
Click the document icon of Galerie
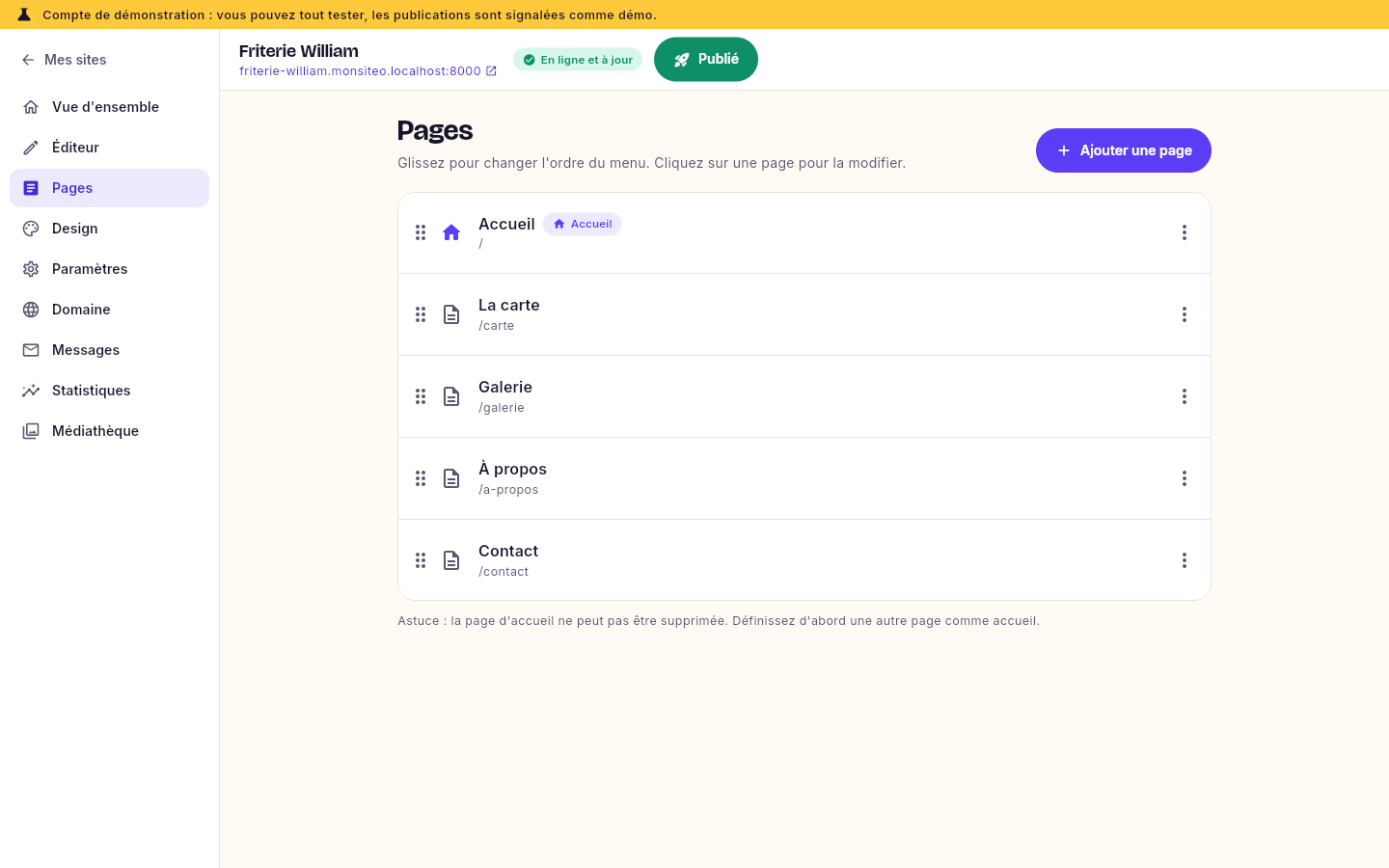(x=451, y=396)
